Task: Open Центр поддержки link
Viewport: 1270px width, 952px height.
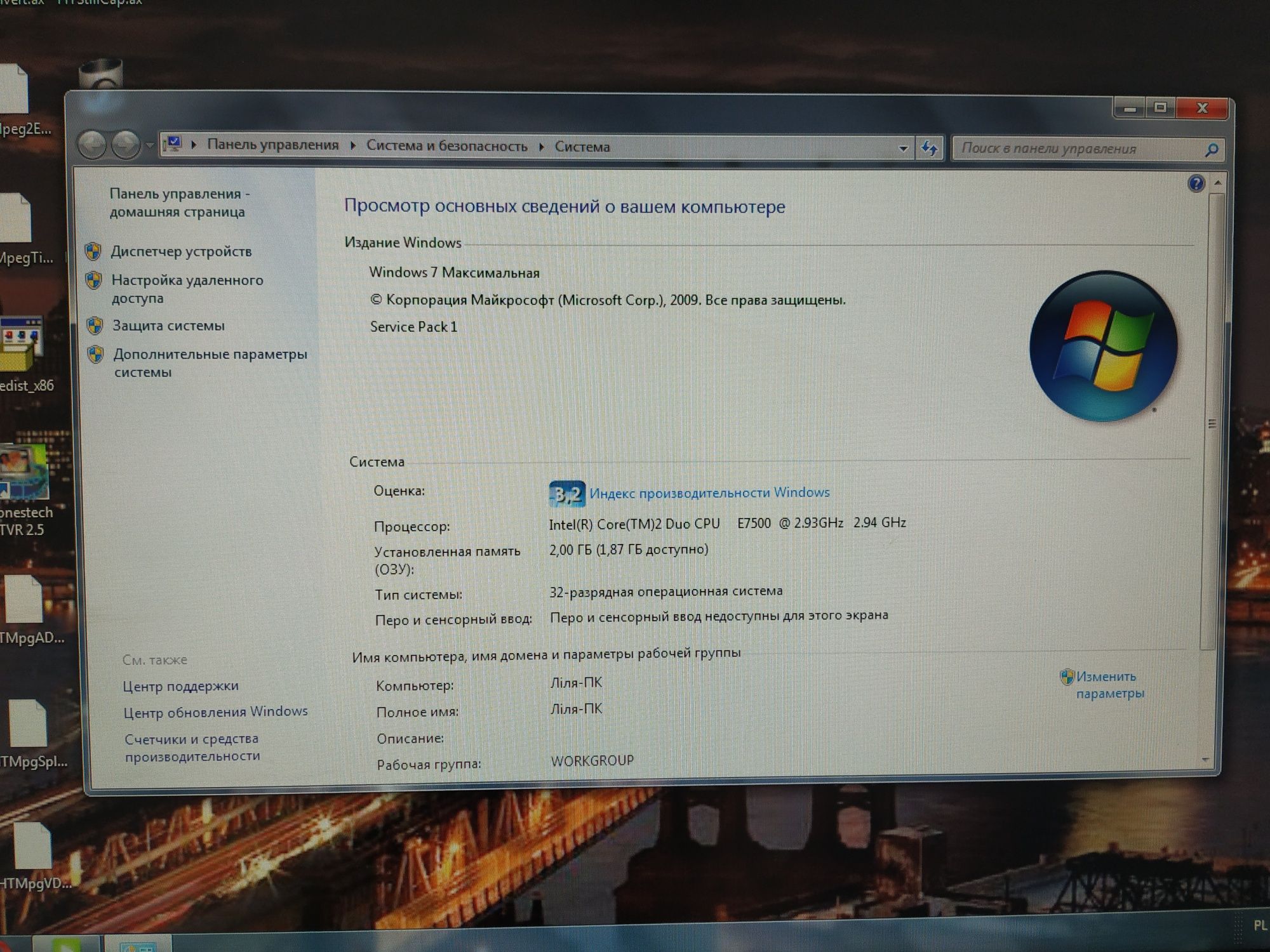Action: [x=181, y=686]
